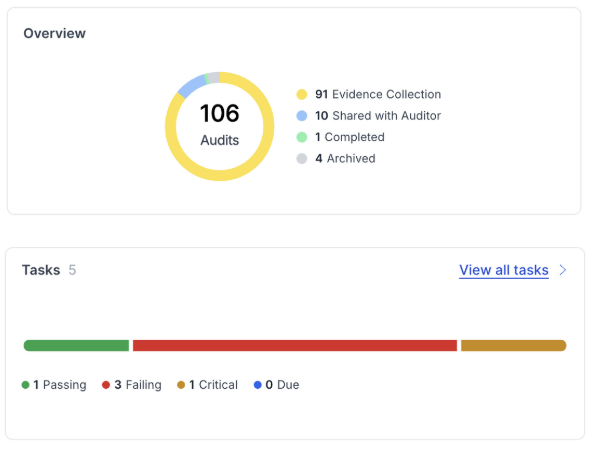Select the green Passing bar segment

pyautogui.click(x=77, y=346)
